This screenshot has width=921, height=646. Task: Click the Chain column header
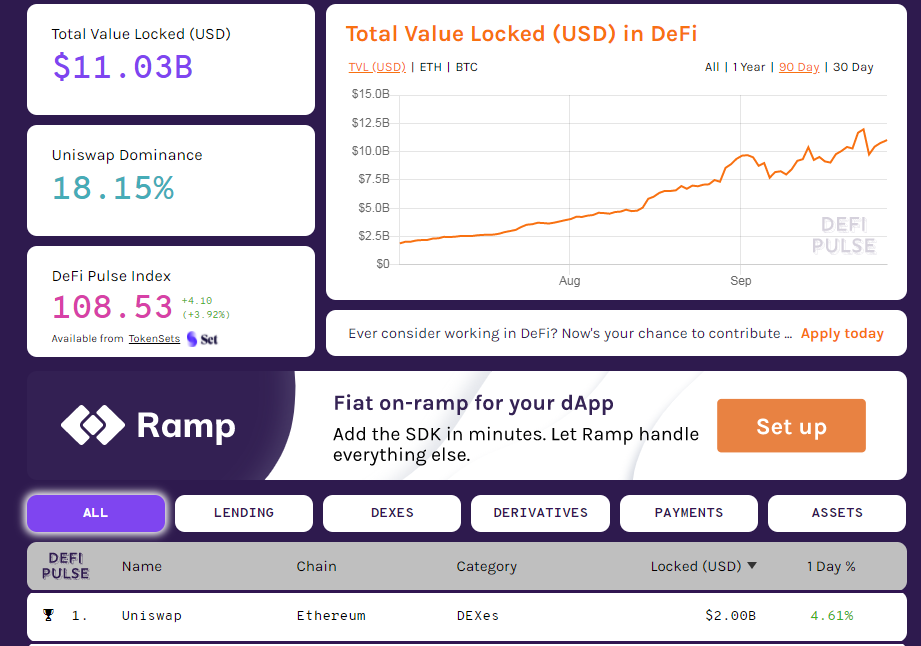click(316, 566)
